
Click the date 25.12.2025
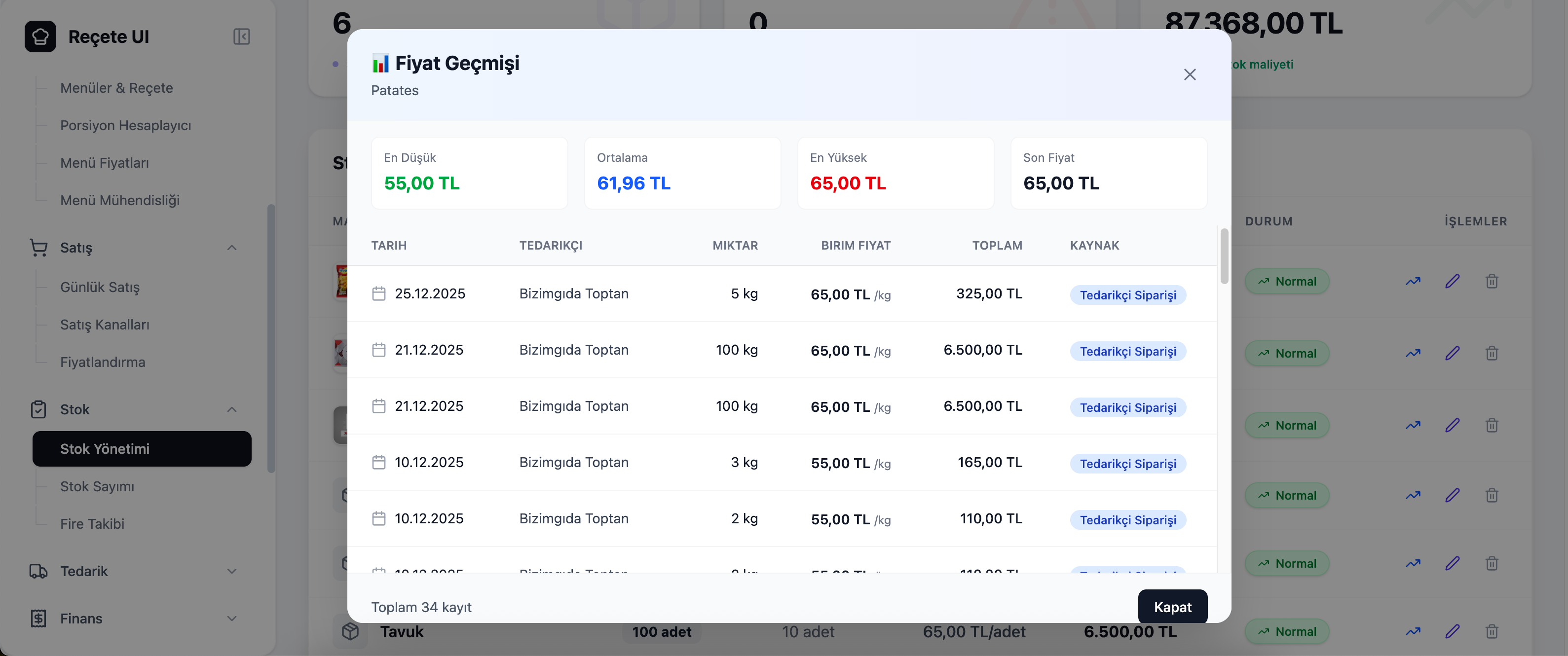[430, 294]
